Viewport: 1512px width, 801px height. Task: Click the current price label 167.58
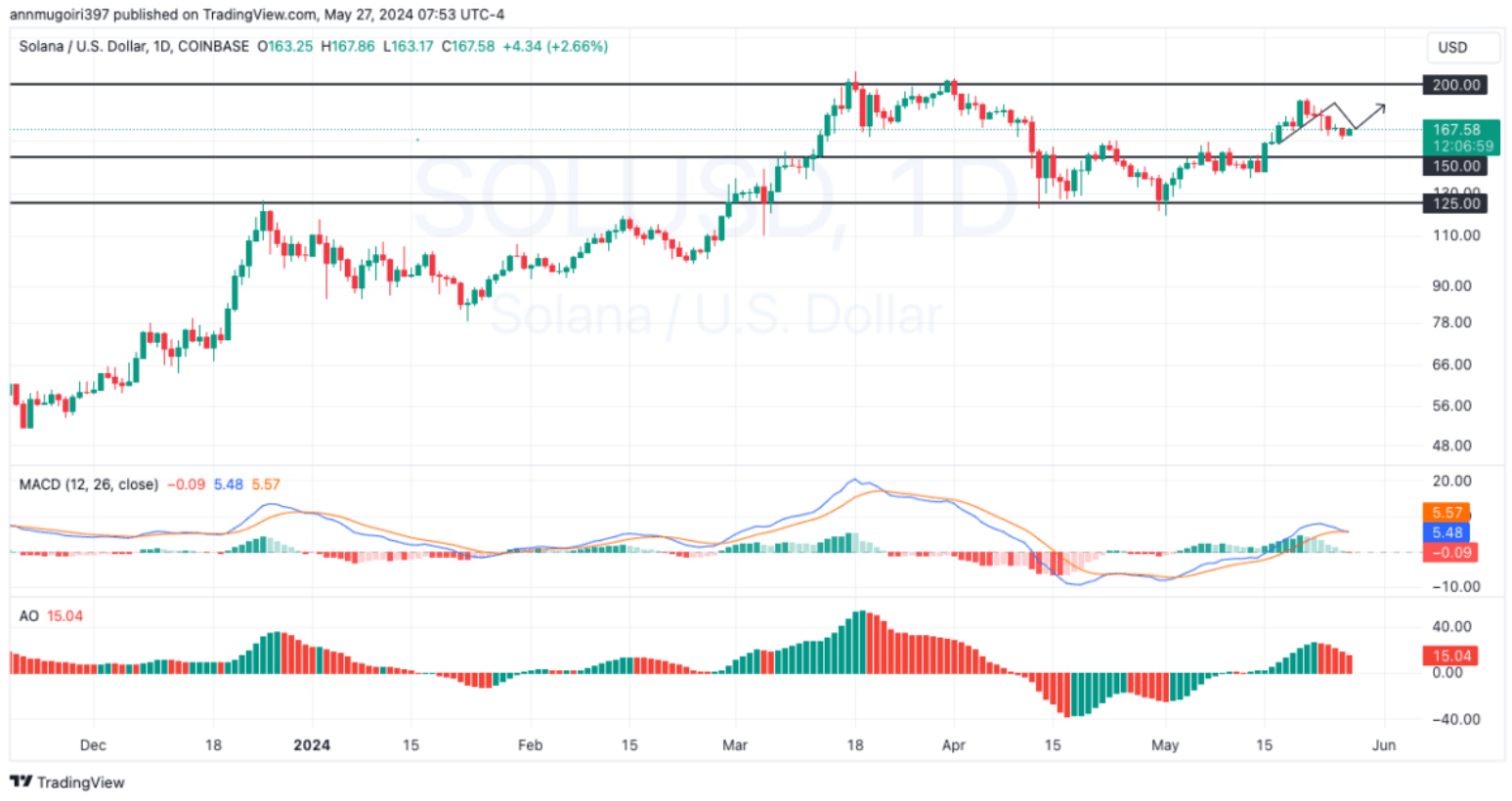tap(1460, 137)
